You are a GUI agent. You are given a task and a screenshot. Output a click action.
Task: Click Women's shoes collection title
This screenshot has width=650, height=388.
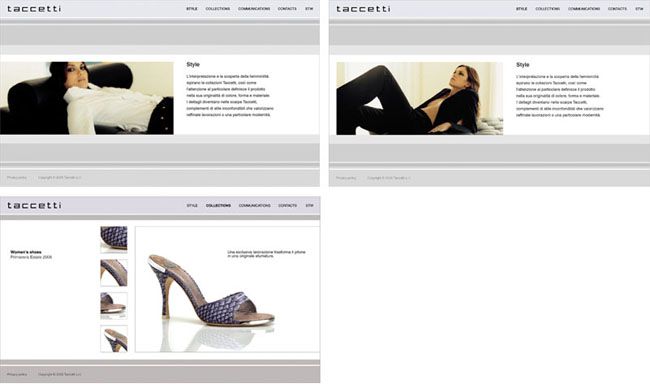point(26,252)
